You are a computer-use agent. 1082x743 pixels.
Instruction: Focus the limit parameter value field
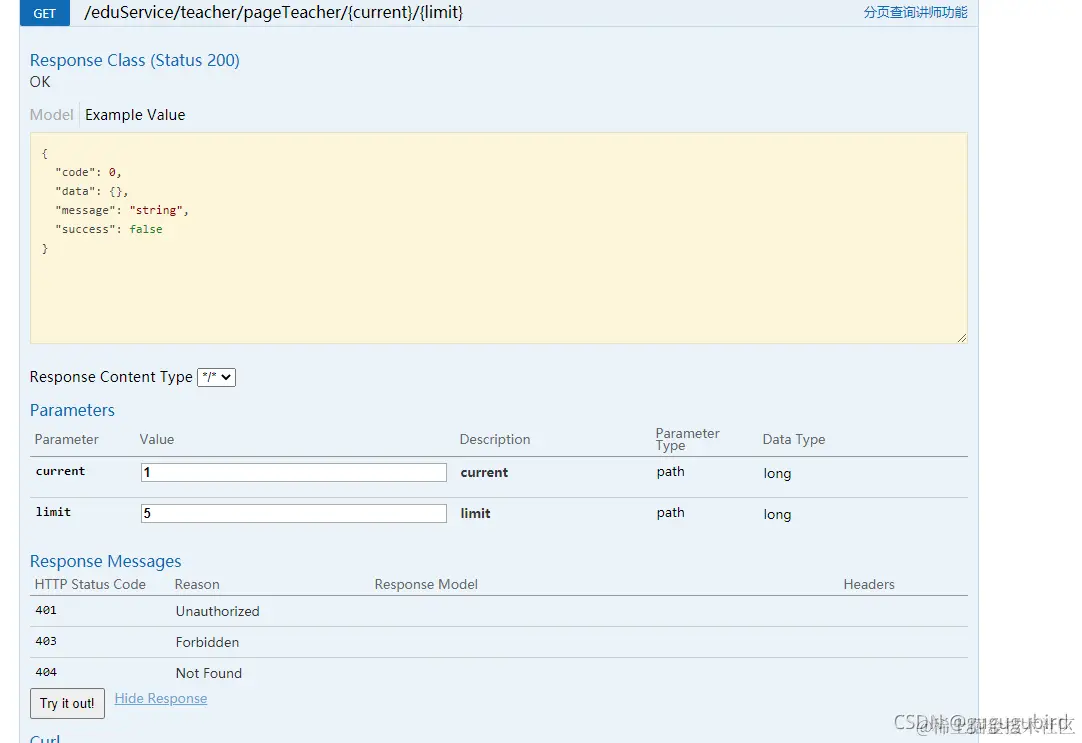[x=294, y=513]
